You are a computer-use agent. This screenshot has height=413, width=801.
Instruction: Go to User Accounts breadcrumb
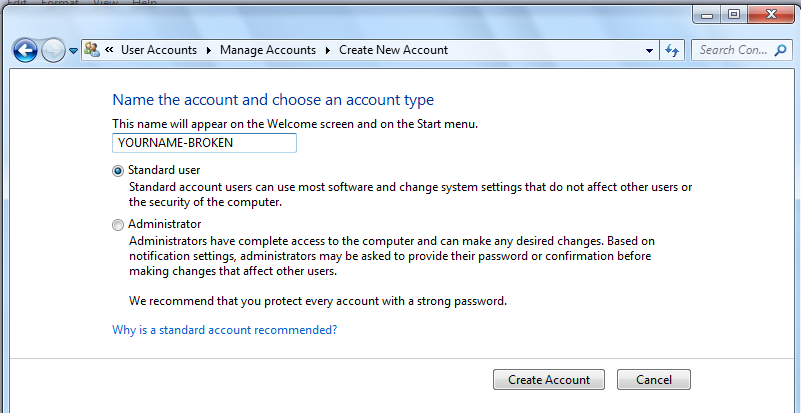(160, 50)
